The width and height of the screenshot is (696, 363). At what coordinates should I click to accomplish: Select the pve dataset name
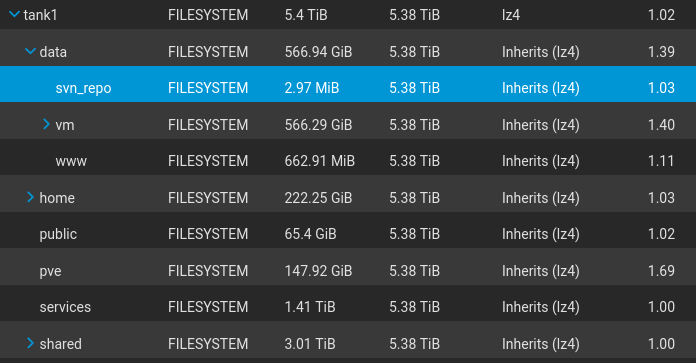(50, 271)
